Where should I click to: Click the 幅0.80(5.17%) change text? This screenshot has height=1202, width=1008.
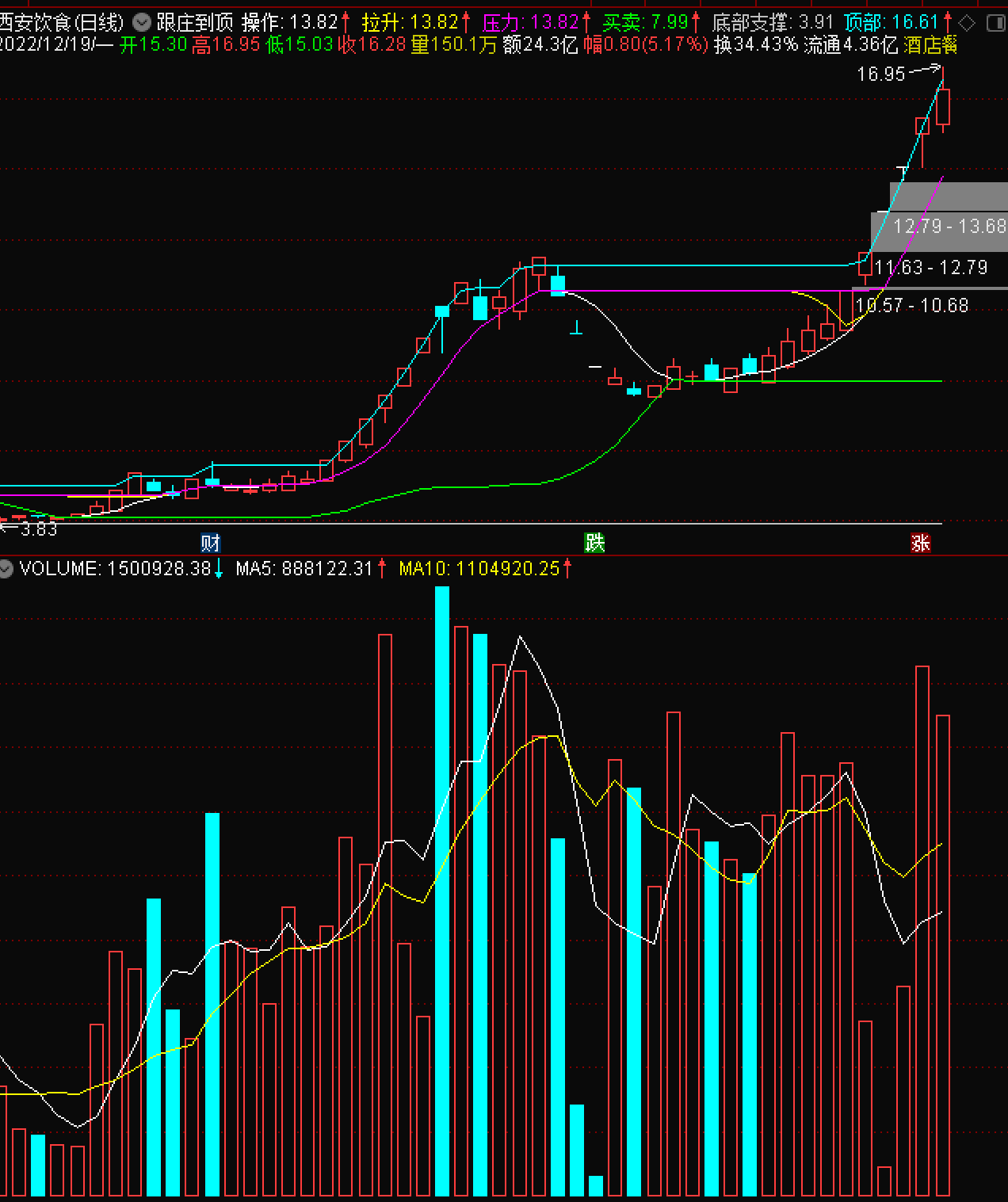[646, 44]
